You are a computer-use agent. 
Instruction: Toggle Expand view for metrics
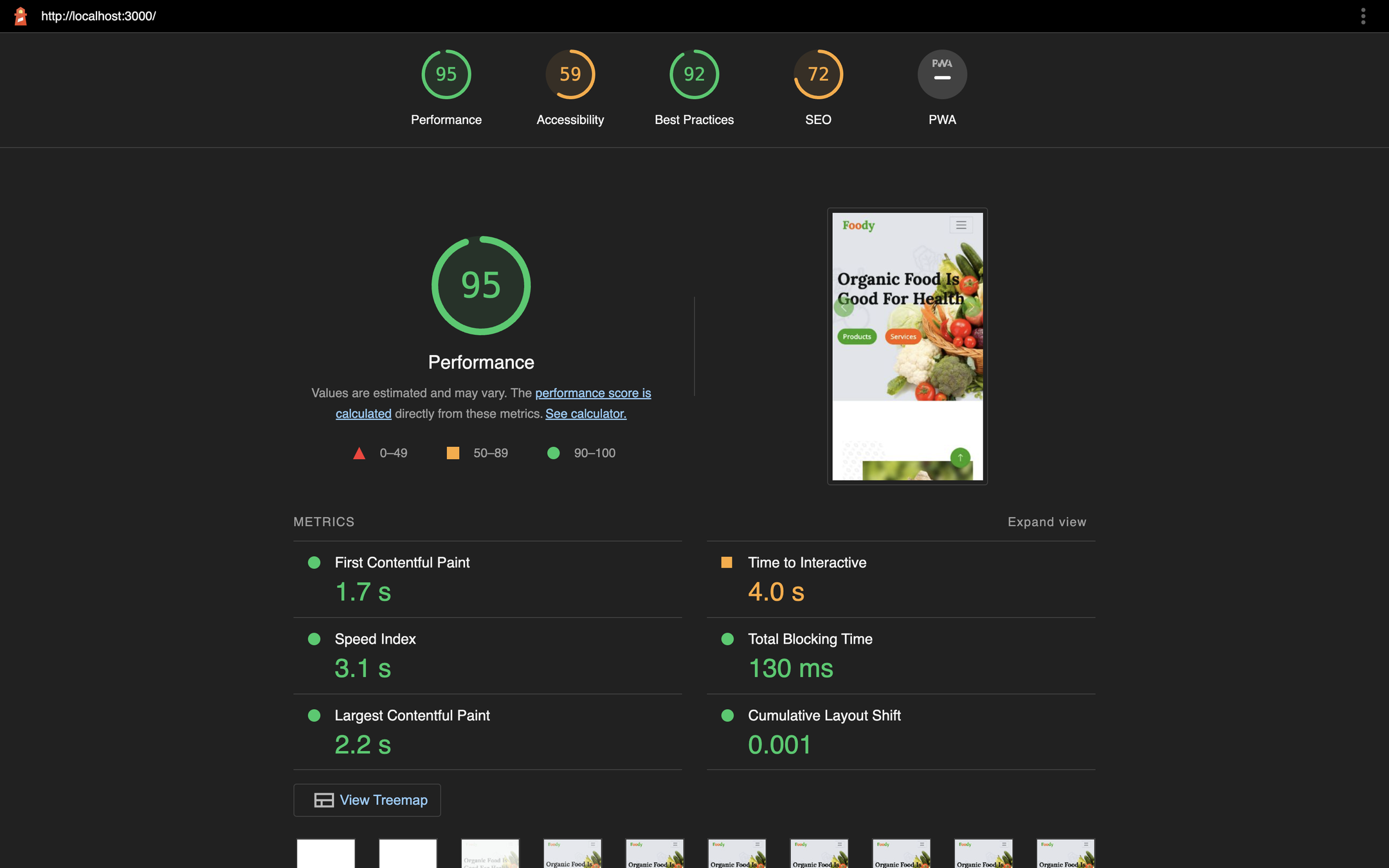click(x=1046, y=522)
